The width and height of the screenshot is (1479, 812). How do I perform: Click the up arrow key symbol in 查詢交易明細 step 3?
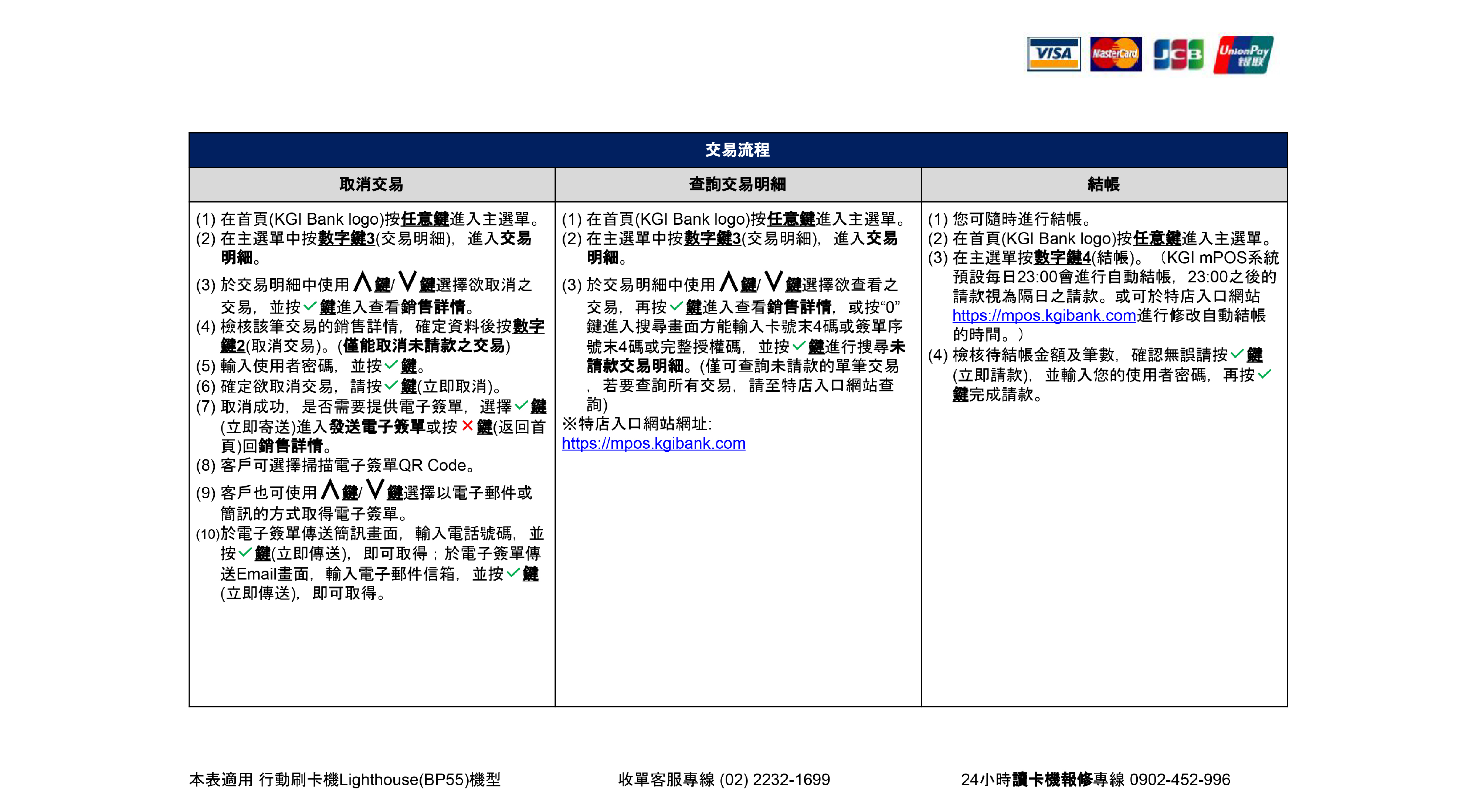tap(729, 282)
